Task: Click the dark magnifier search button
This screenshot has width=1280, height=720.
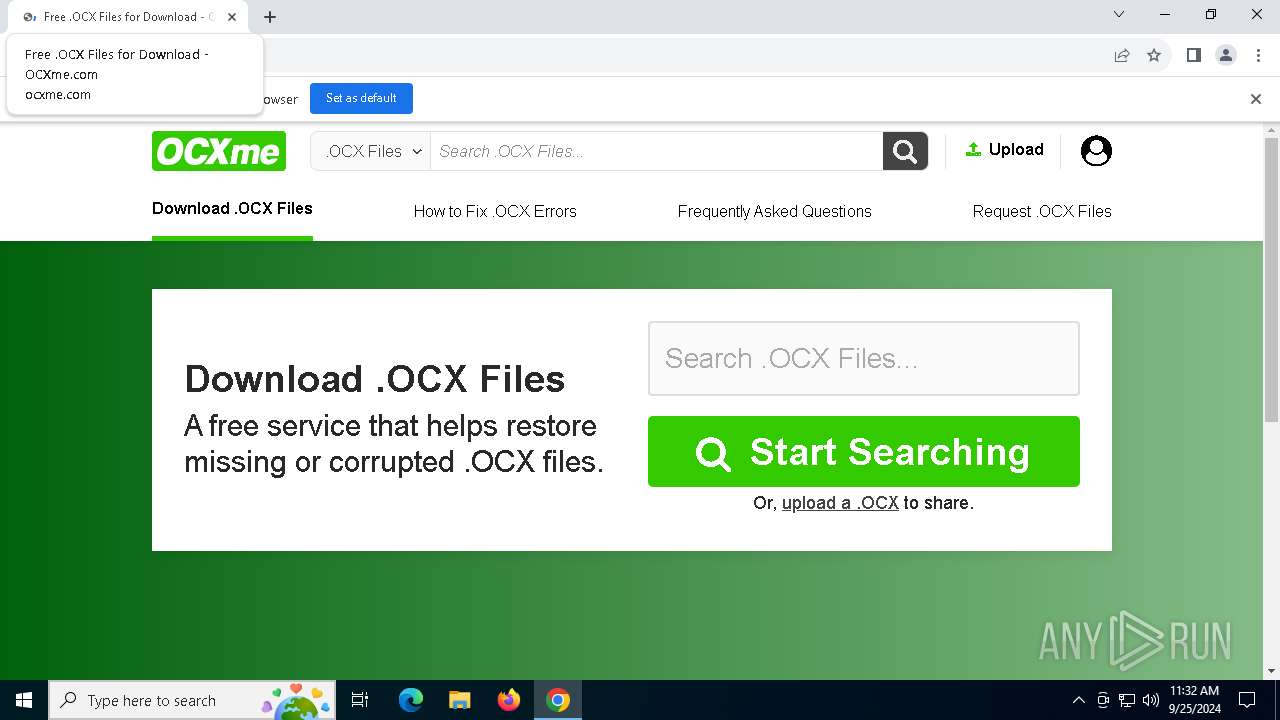Action: point(905,151)
